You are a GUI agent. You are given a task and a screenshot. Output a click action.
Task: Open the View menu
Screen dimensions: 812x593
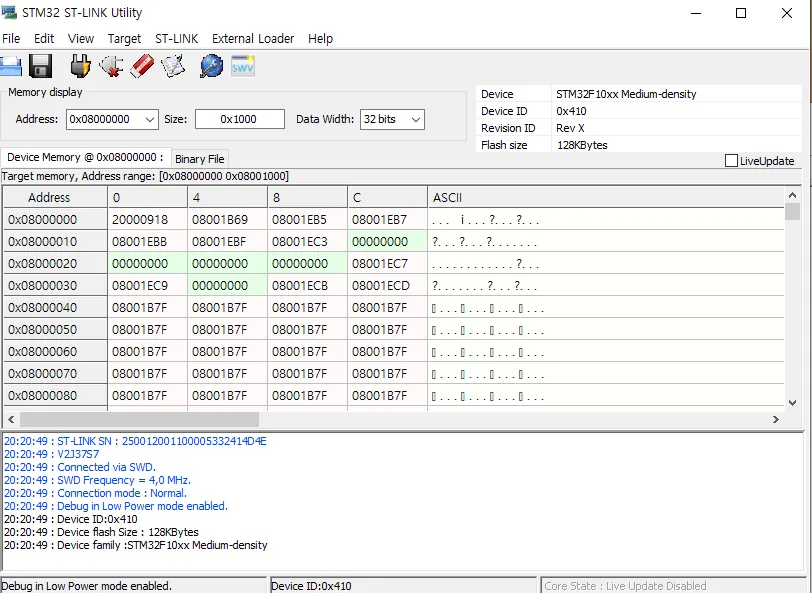click(81, 39)
